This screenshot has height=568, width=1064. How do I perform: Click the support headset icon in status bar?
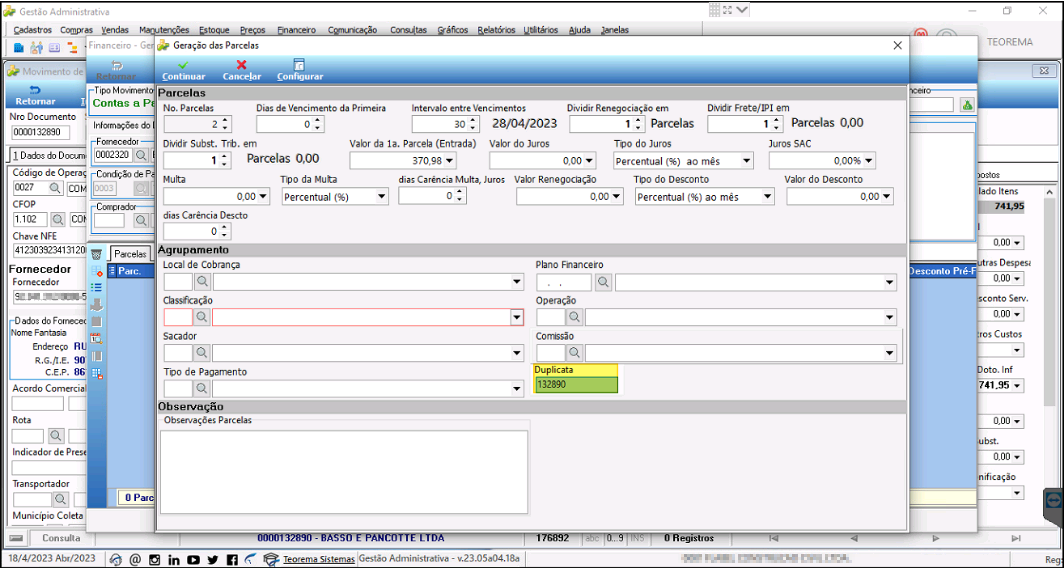(115, 560)
